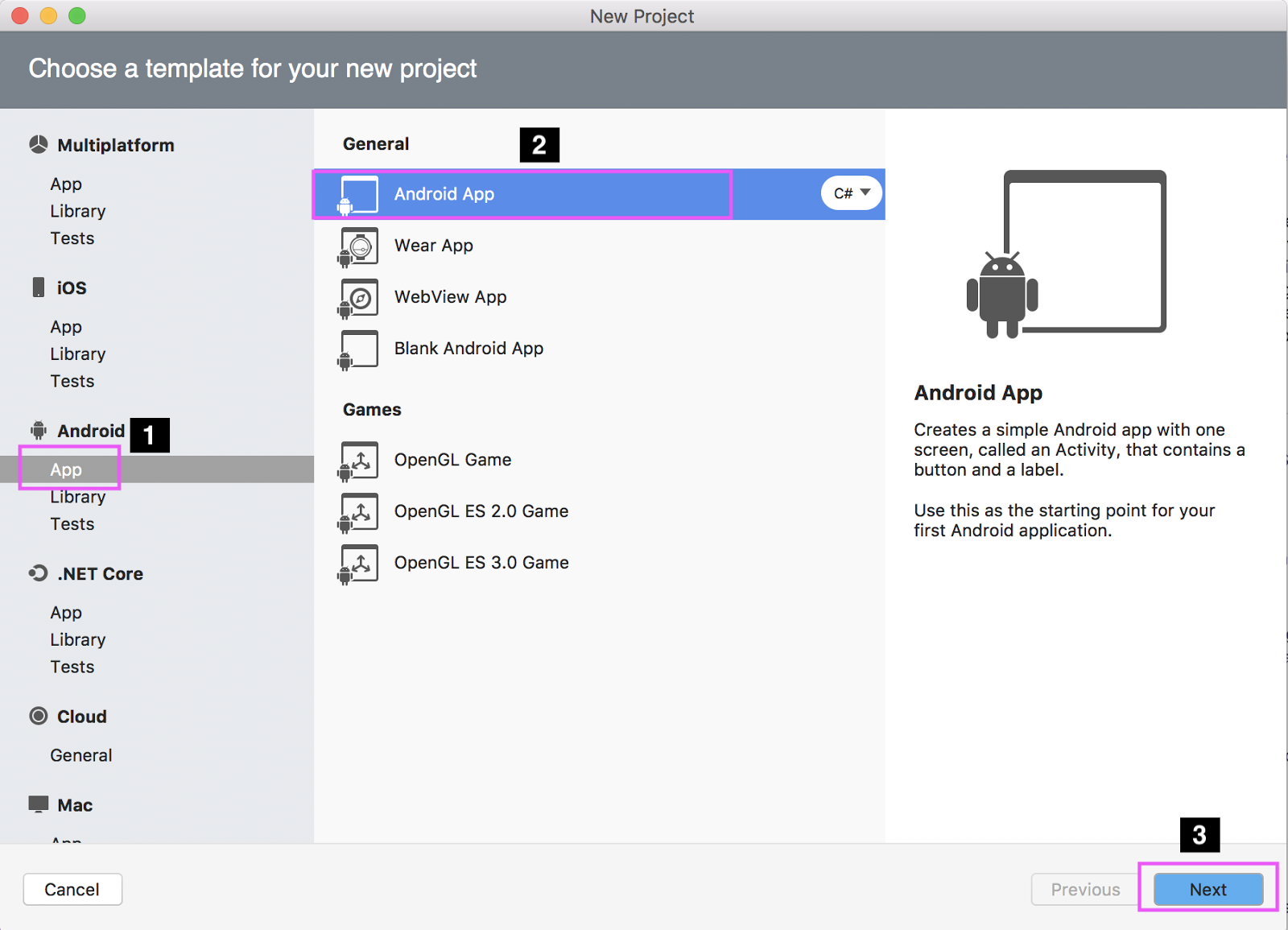
Task: Click the large Android App preview image
Action: pyautogui.click(x=1067, y=254)
